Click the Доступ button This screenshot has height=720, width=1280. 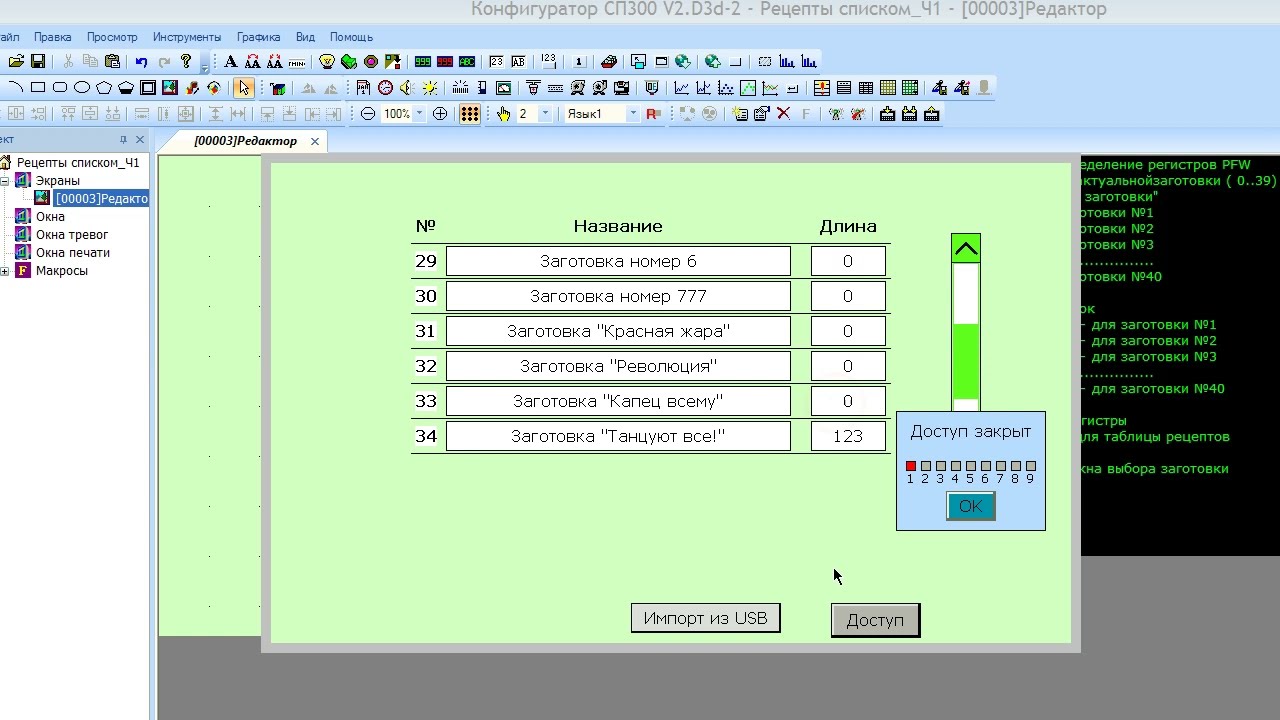click(x=875, y=620)
